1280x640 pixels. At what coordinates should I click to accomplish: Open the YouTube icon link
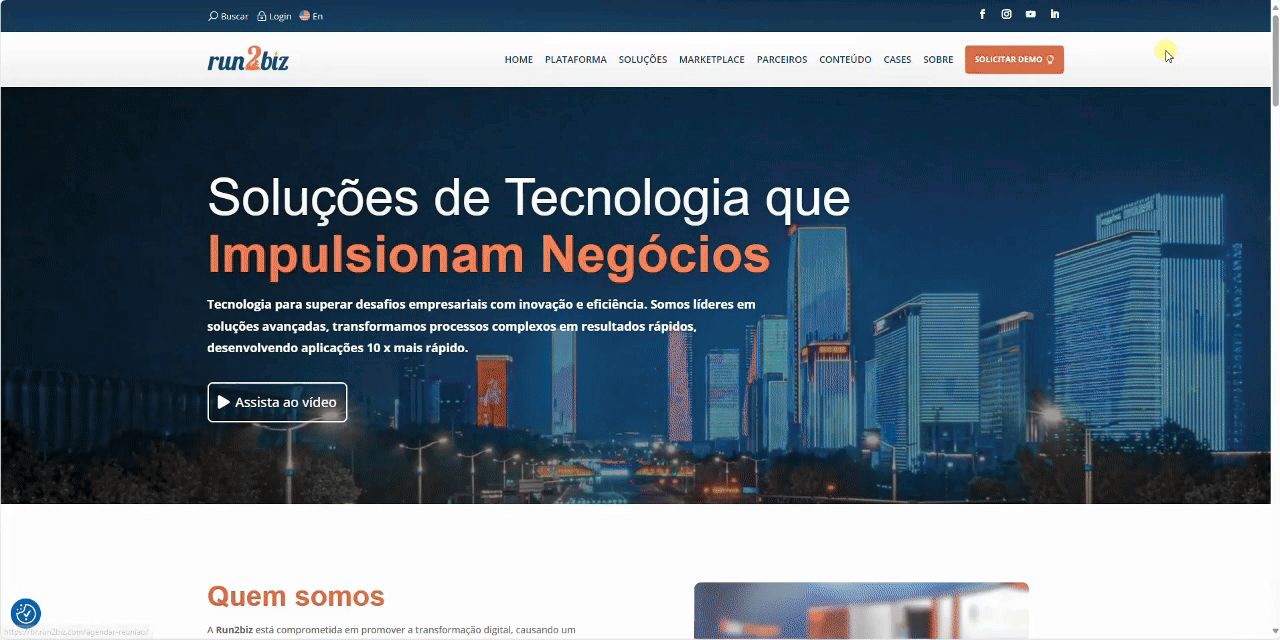click(1031, 14)
